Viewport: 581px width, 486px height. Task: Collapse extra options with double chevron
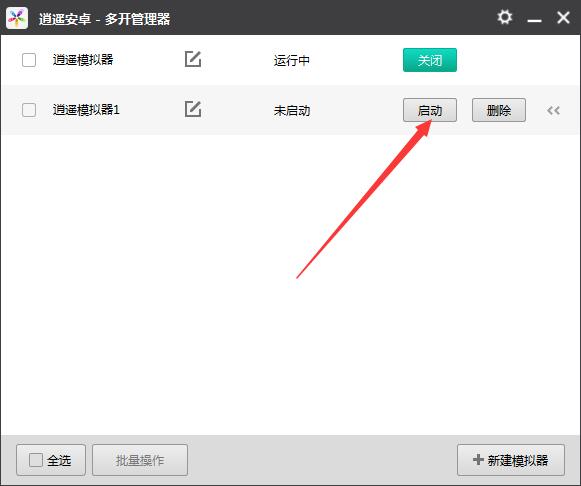[x=553, y=110]
